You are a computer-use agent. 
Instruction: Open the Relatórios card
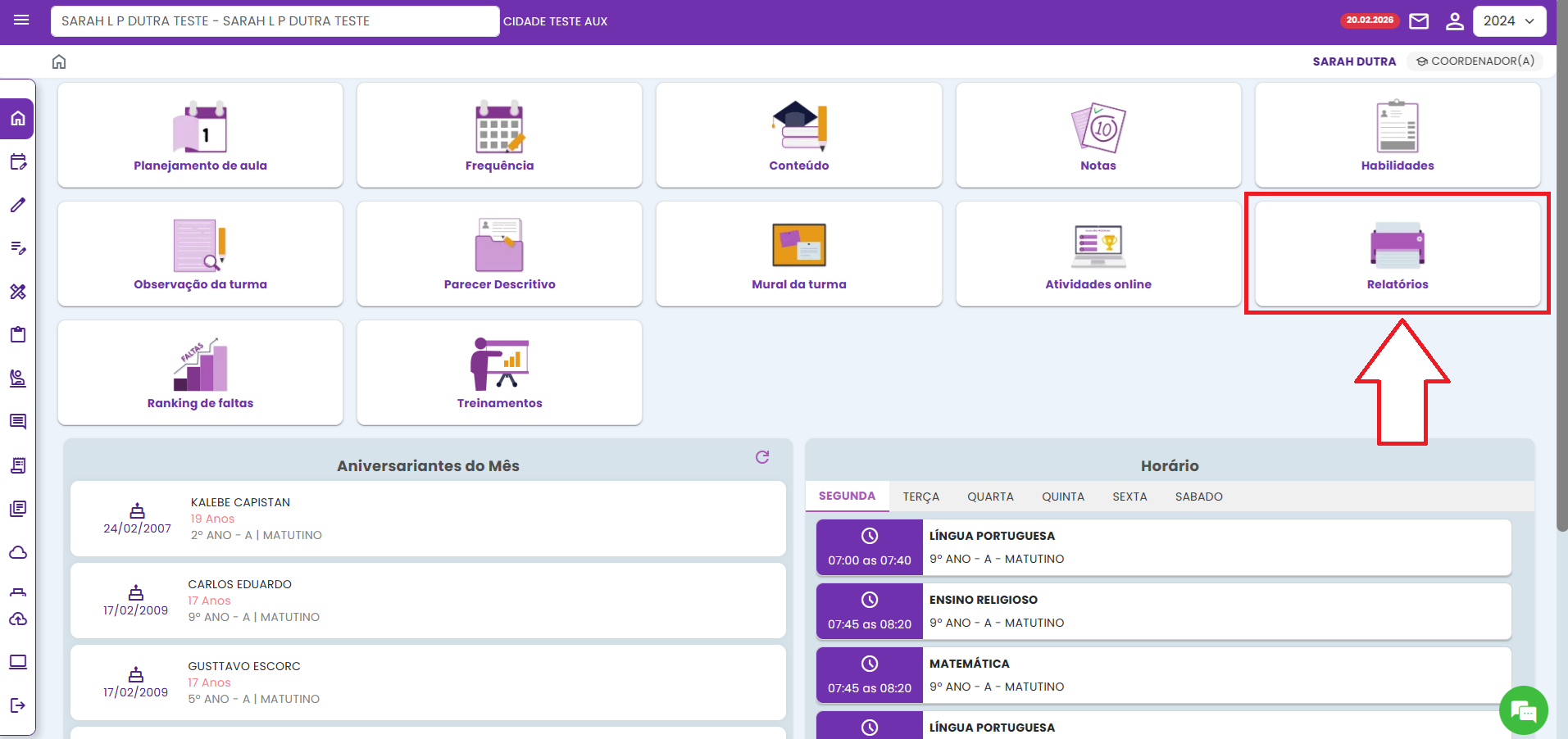pos(1397,254)
